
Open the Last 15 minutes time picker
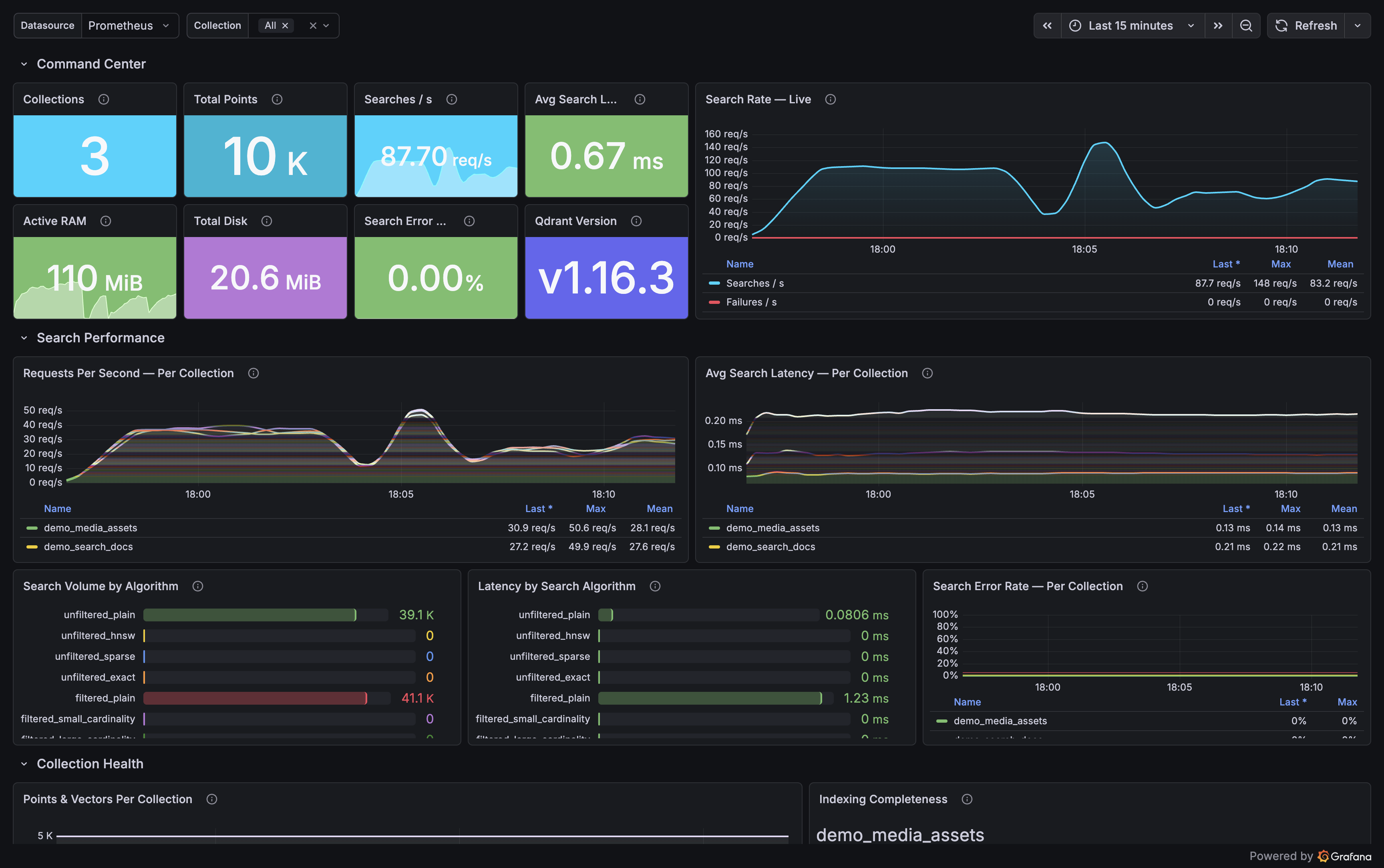click(x=1131, y=26)
